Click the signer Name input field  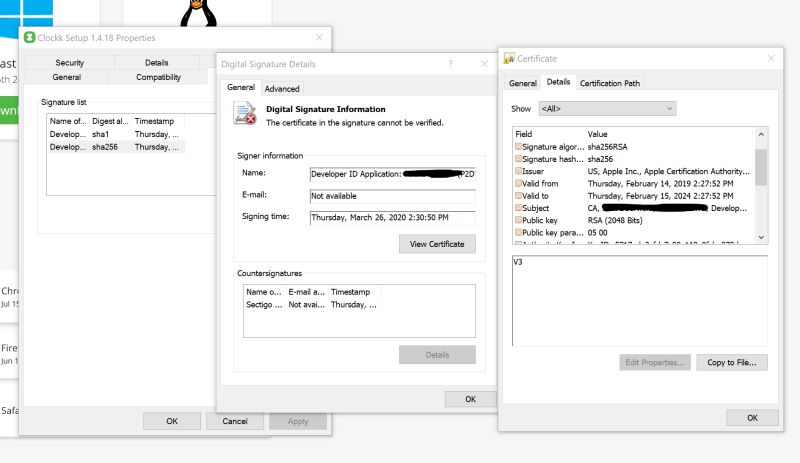[x=393, y=174]
